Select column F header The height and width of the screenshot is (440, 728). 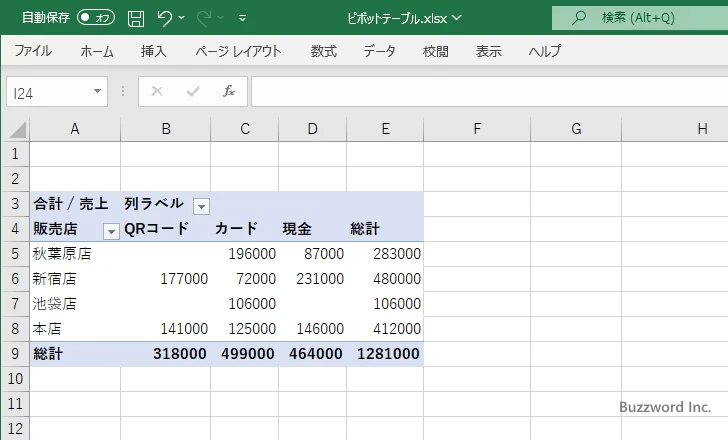(x=477, y=129)
